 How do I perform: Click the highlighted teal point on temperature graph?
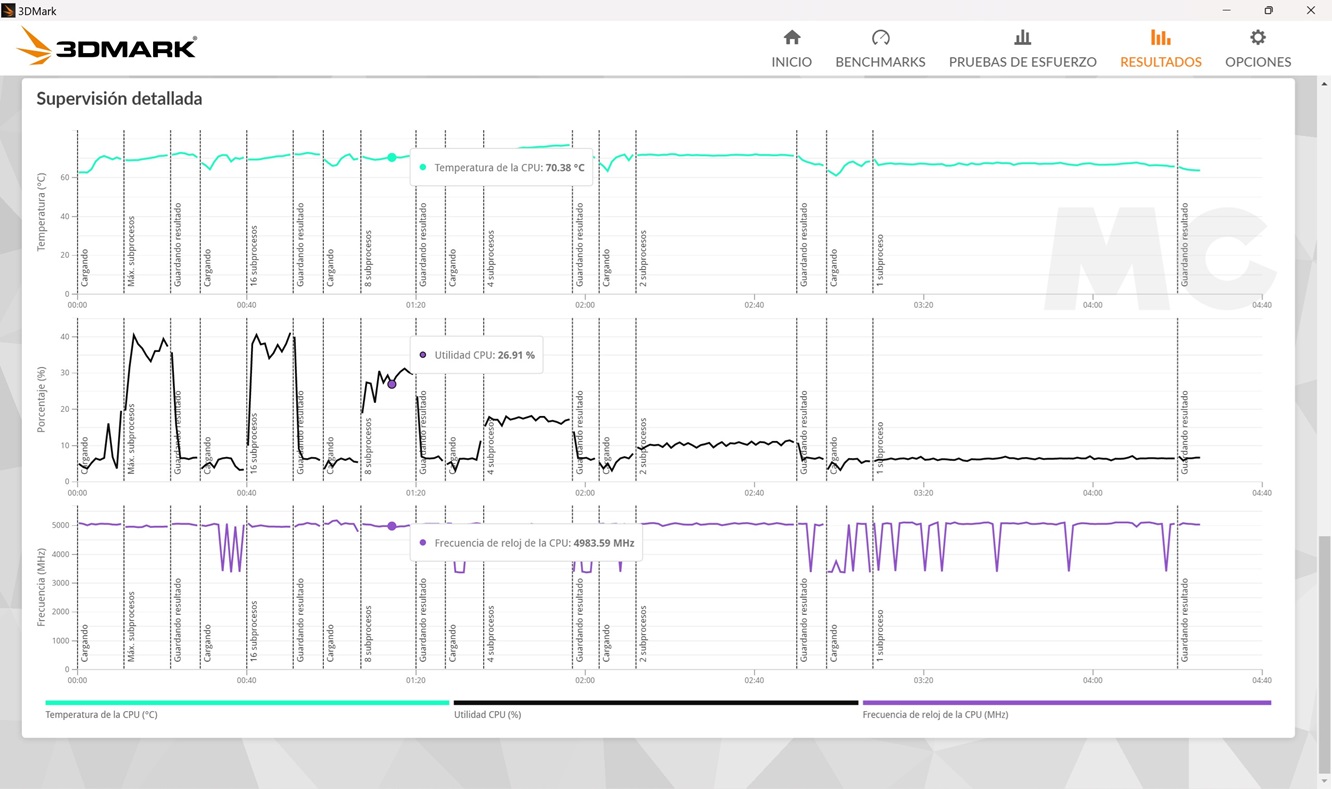click(x=392, y=157)
